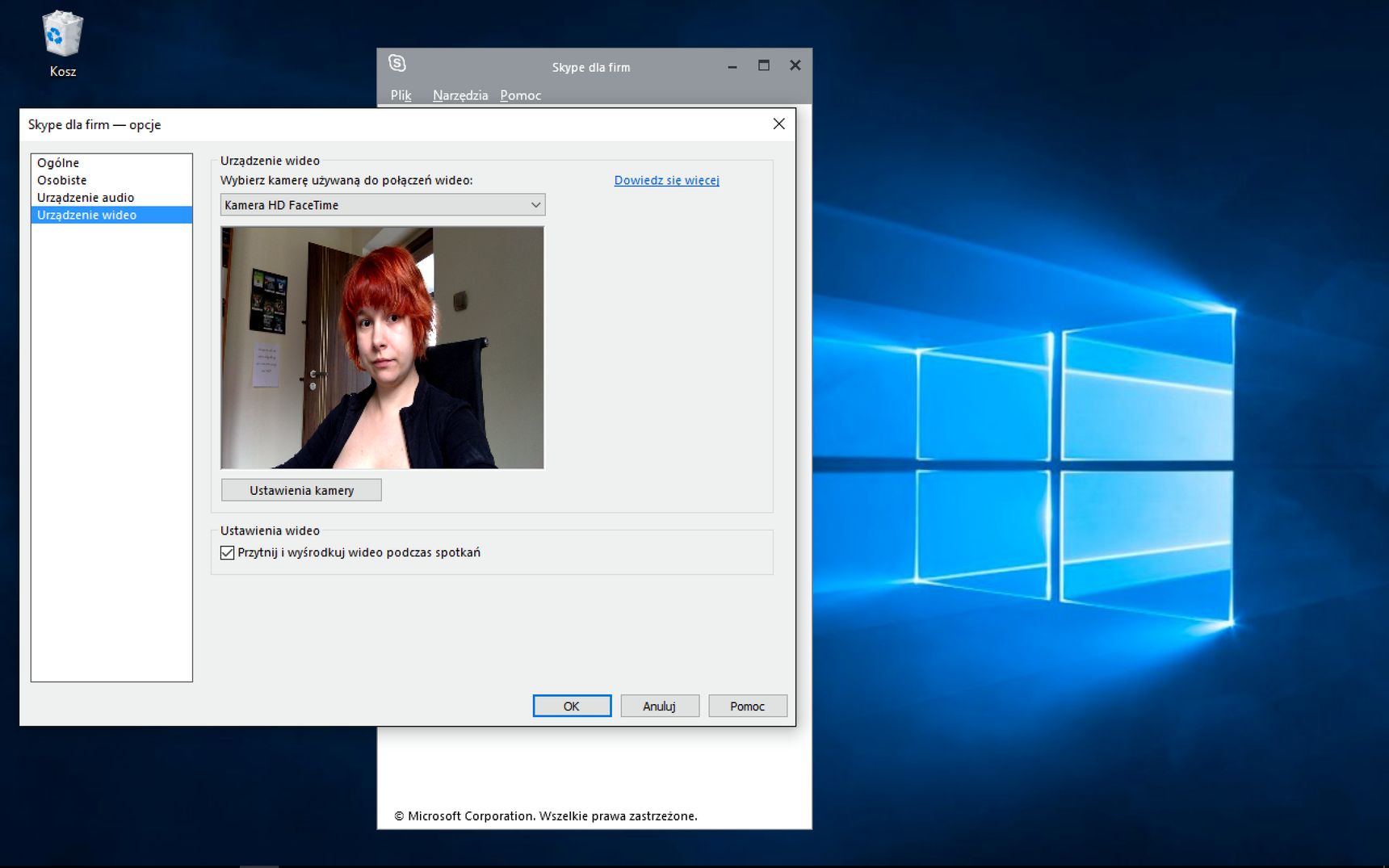The image size is (1389, 868).
Task: Select Urządzenie audio category
Action: [x=111, y=197]
